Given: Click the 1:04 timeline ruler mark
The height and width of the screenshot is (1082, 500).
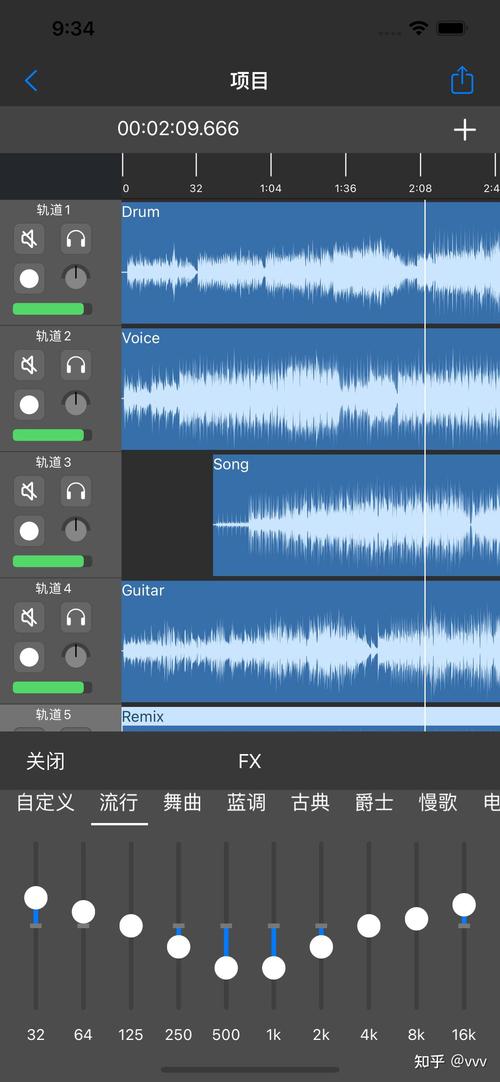Looking at the screenshot, I should pyautogui.click(x=270, y=188).
